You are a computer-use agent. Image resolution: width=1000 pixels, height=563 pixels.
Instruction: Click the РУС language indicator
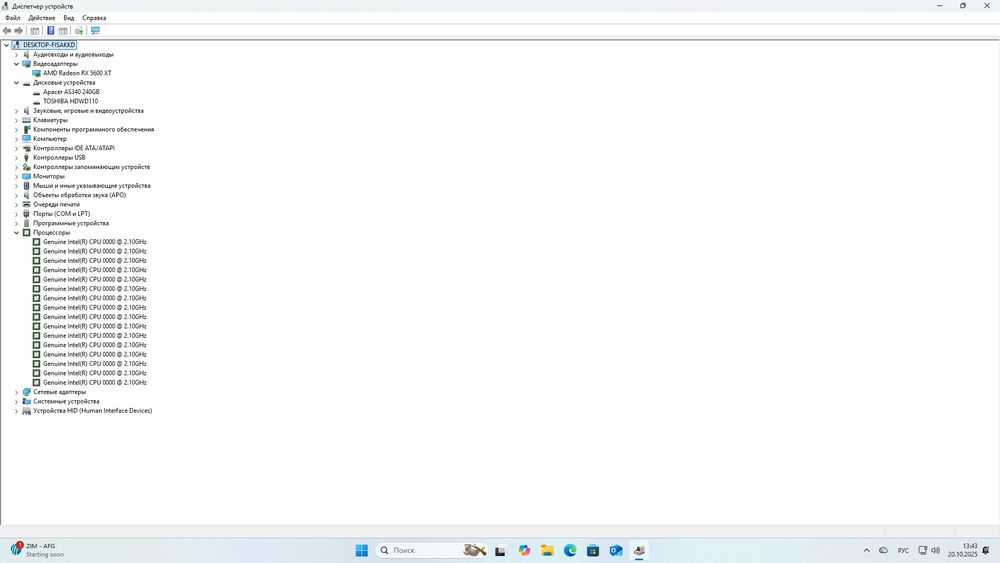(903, 550)
